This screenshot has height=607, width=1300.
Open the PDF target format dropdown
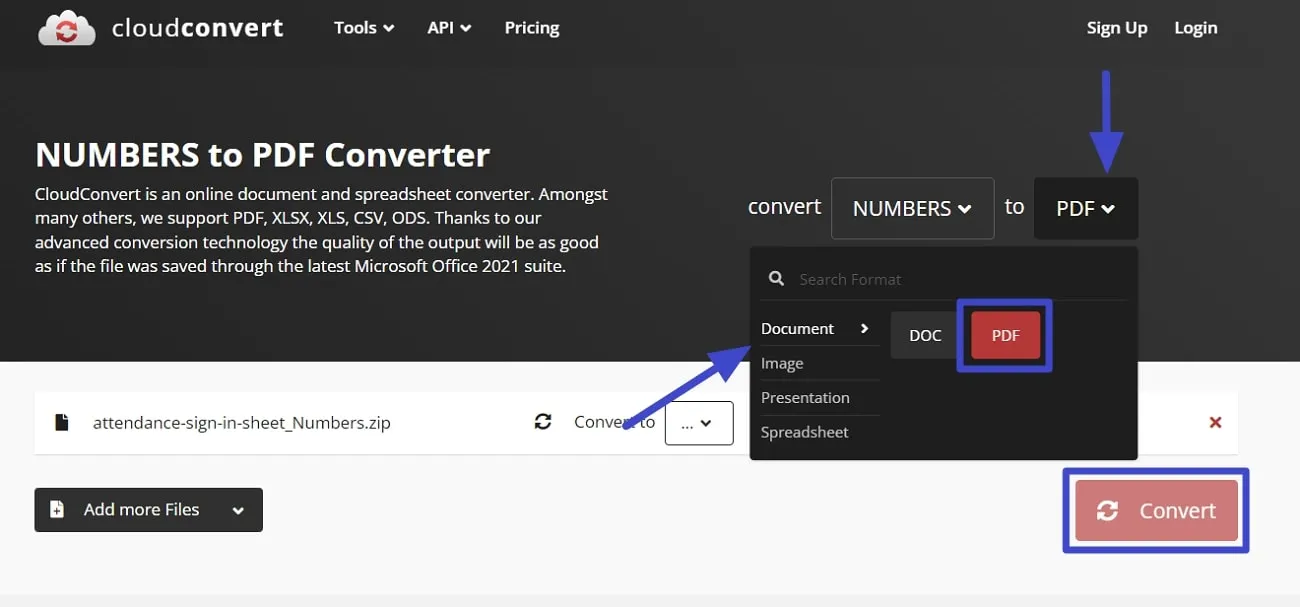[1085, 208]
